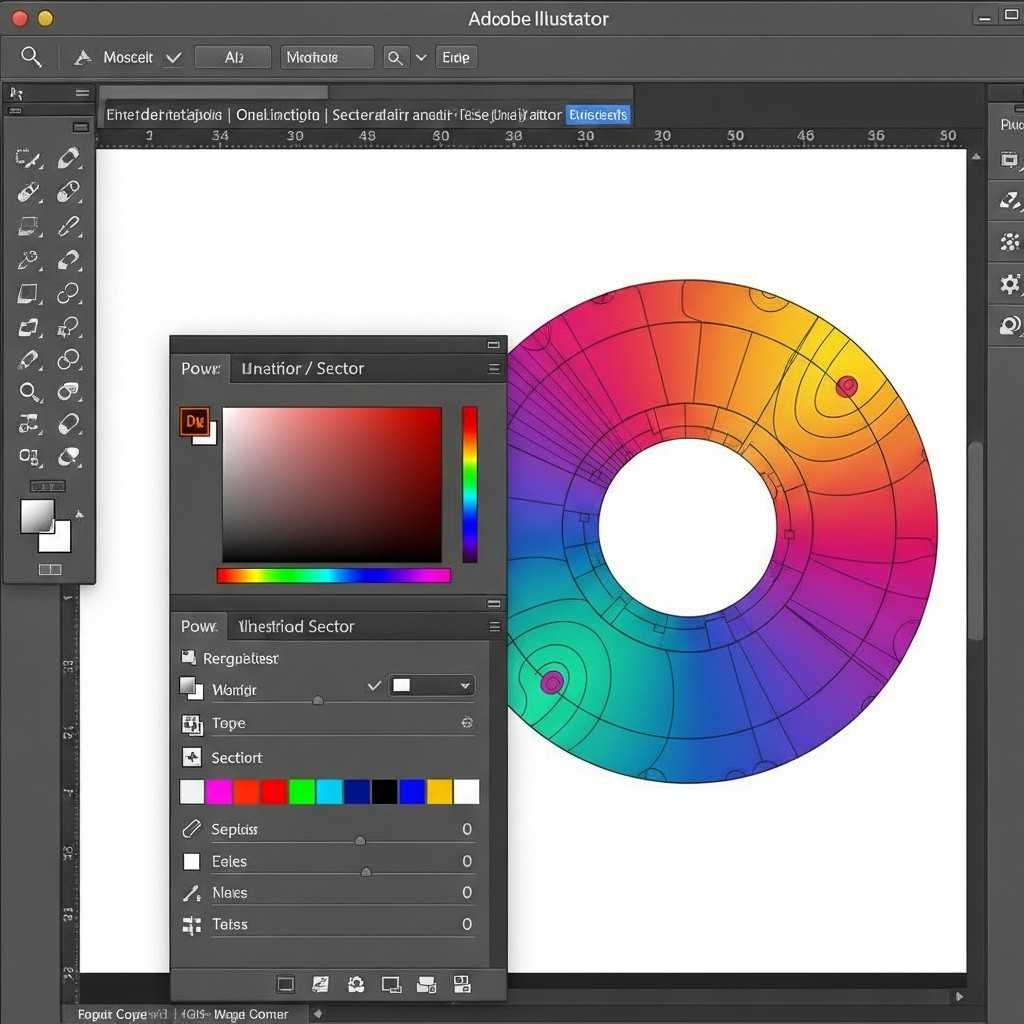The width and height of the screenshot is (1024, 1024).
Task: Click the overlapping squares icon beside Womidr
Action: click(191, 688)
